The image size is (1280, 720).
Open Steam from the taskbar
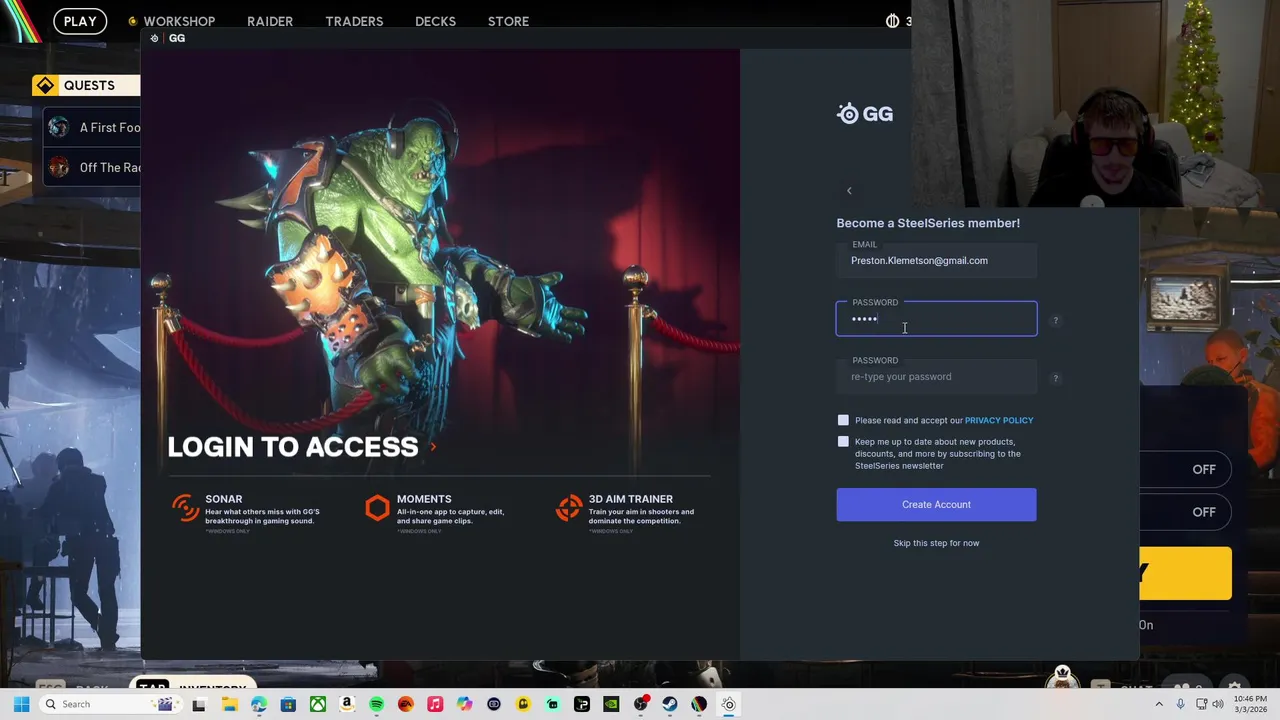click(670, 704)
